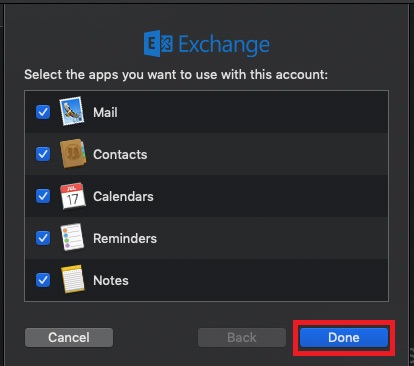This screenshot has width=414, height=366.
Task: Uncheck the Contacts checkbox
Action: (43, 154)
